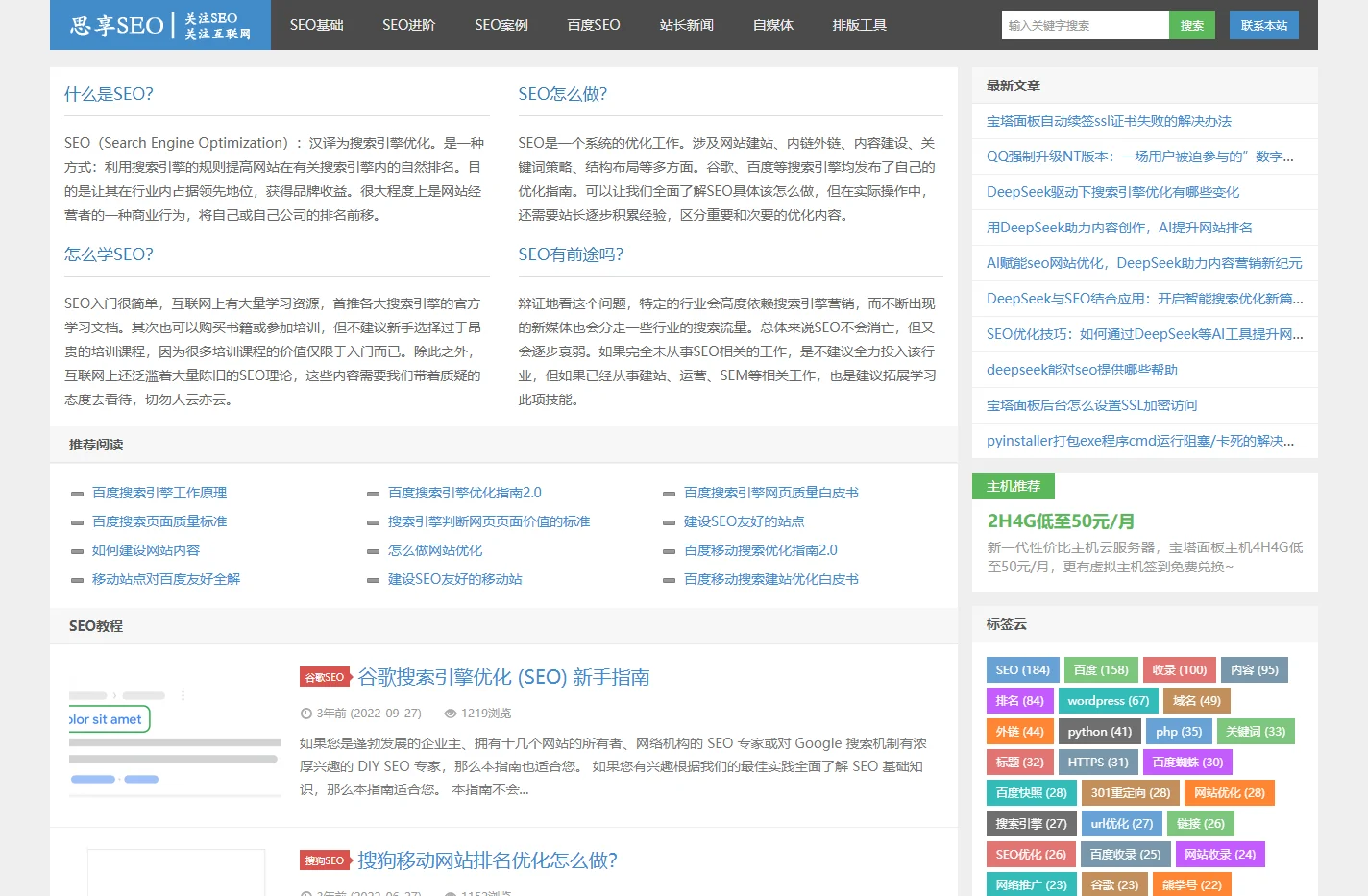Open 宝塔面板后台怎么设置SSL加密访问 link
Image resolution: width=1368 pixels, height=896 pixels.
click(x=1091, y=405)
